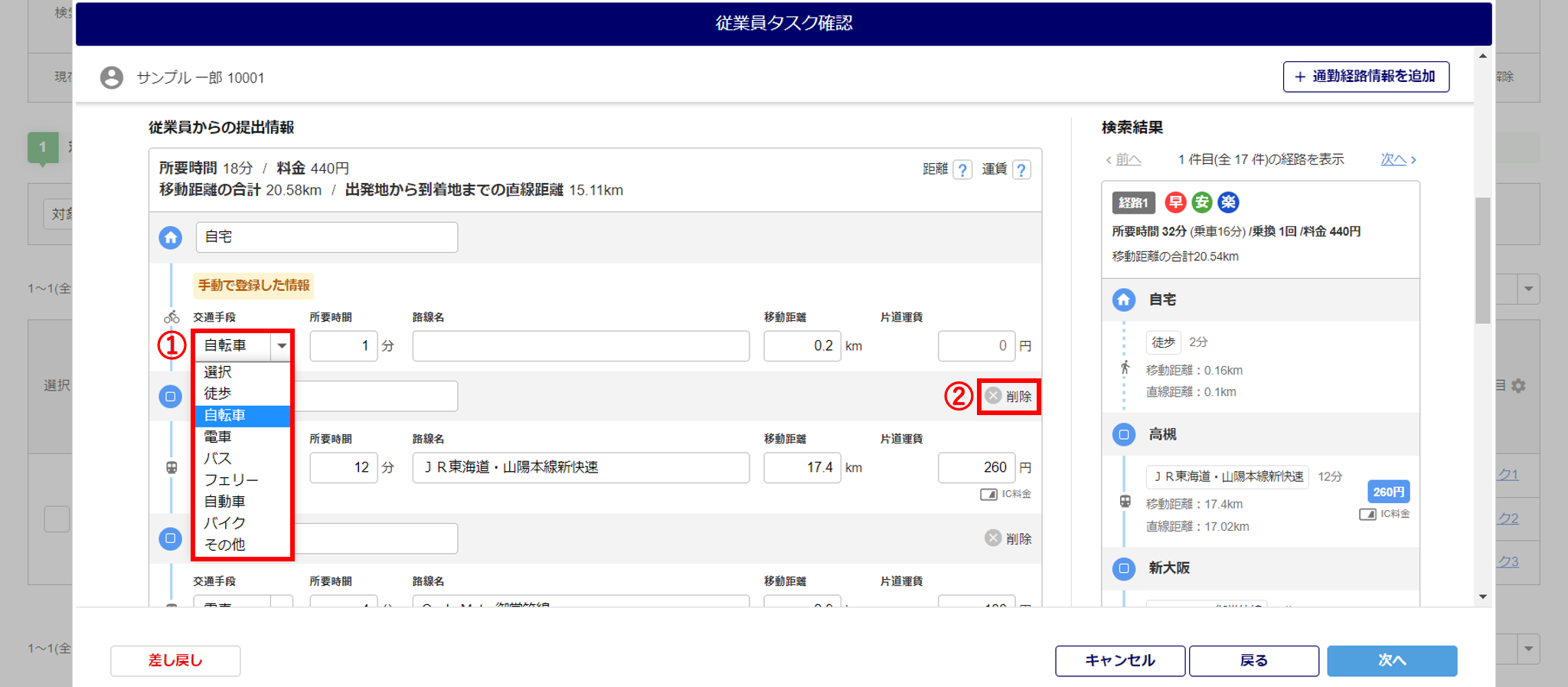Click the empty 路線名 field in bicycle row

(x=581, y=346)
